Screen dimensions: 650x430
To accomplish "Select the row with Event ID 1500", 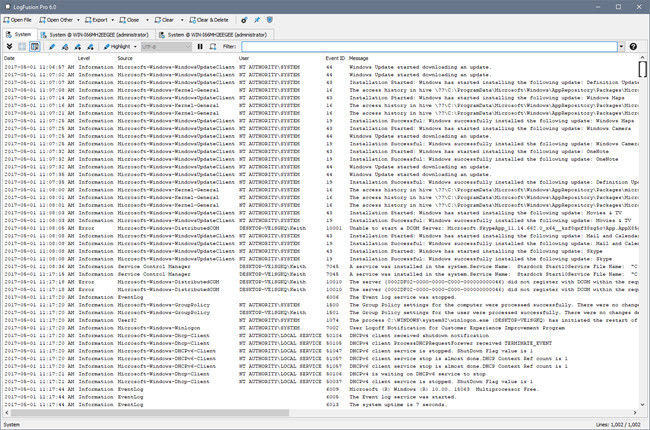I will point(321,305).
